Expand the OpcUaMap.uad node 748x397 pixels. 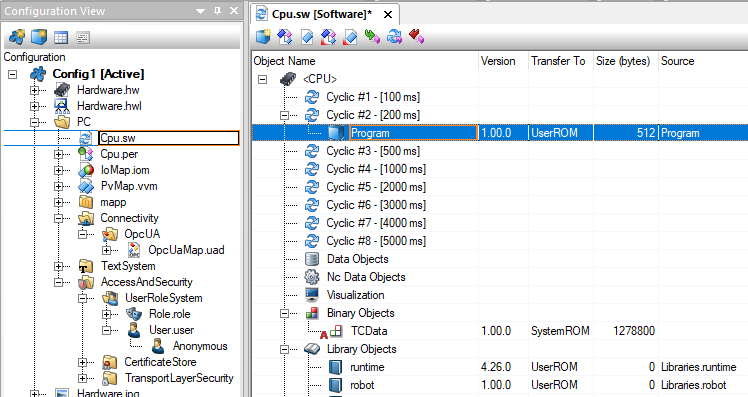coord(106,250)
